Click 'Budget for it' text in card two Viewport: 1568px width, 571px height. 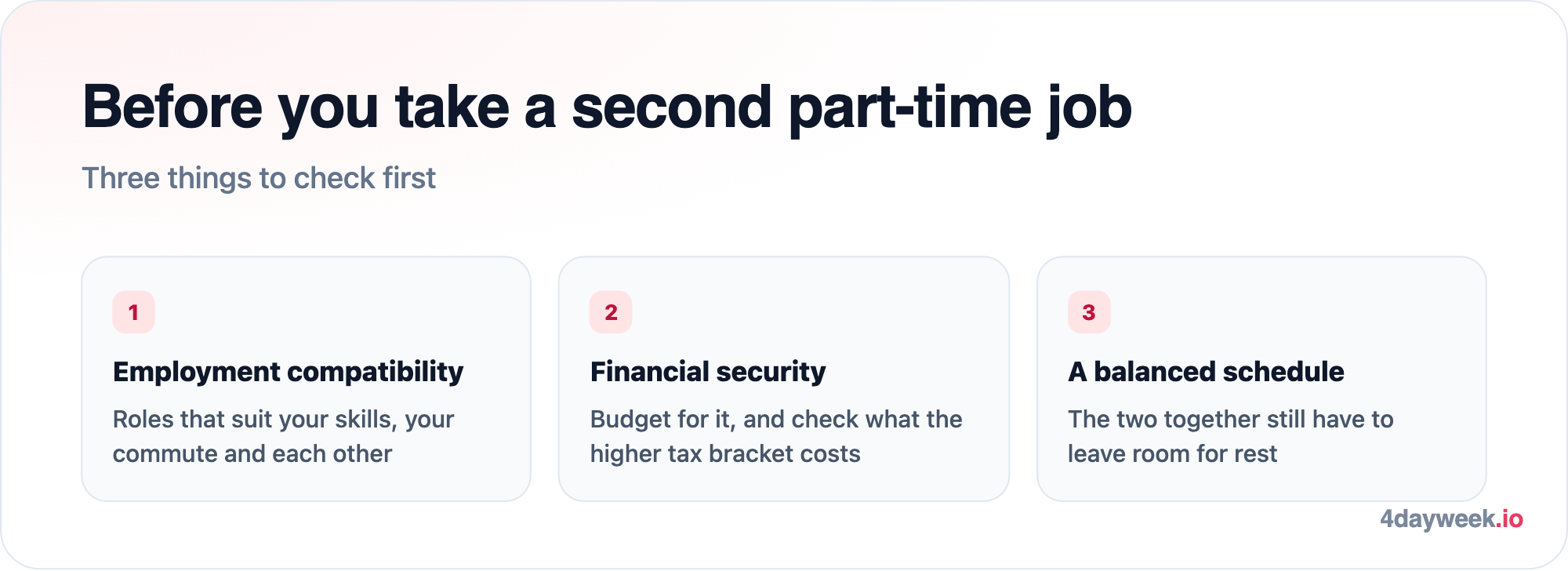(661, 420)
